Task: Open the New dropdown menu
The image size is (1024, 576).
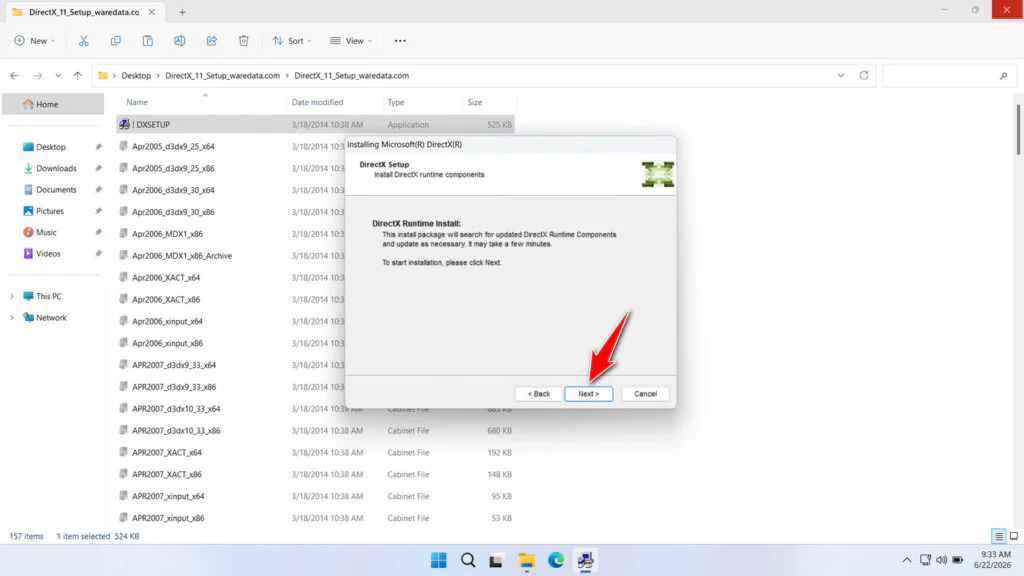Action: tap(35, 40)
